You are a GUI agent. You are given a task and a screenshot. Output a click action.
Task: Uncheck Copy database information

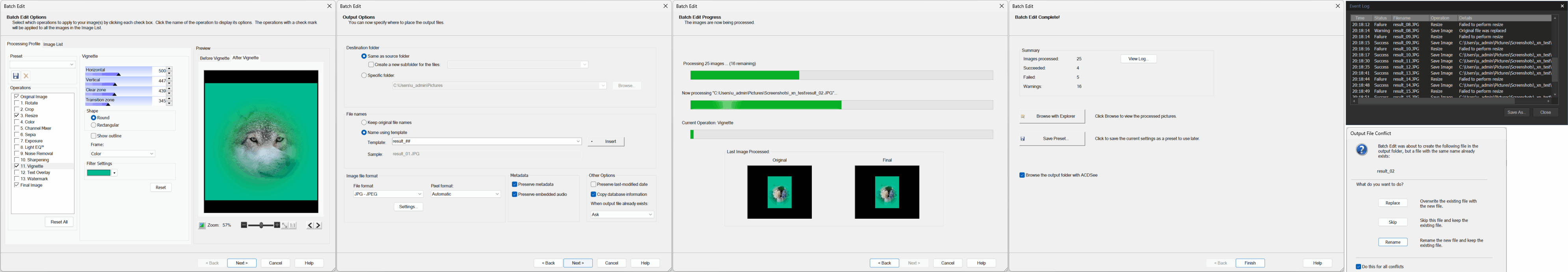pos(593,195)
